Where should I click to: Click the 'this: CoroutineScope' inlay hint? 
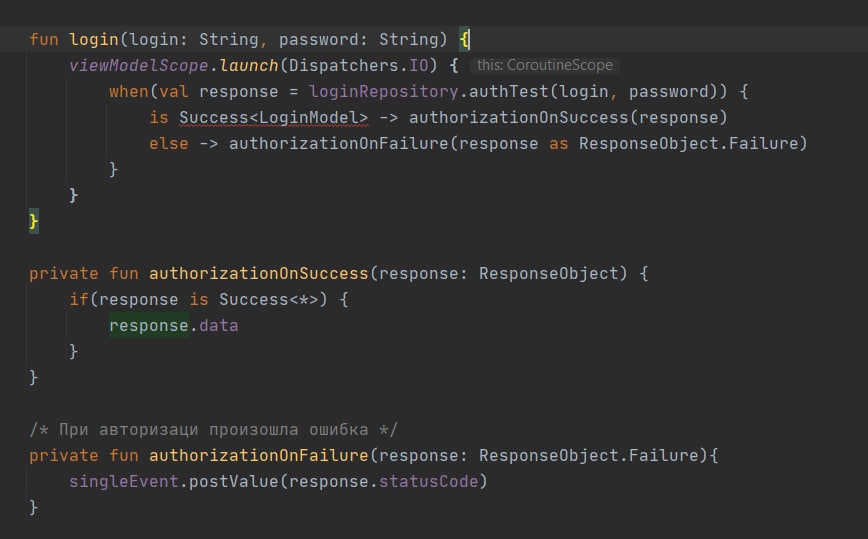click(x=545, y=65)
